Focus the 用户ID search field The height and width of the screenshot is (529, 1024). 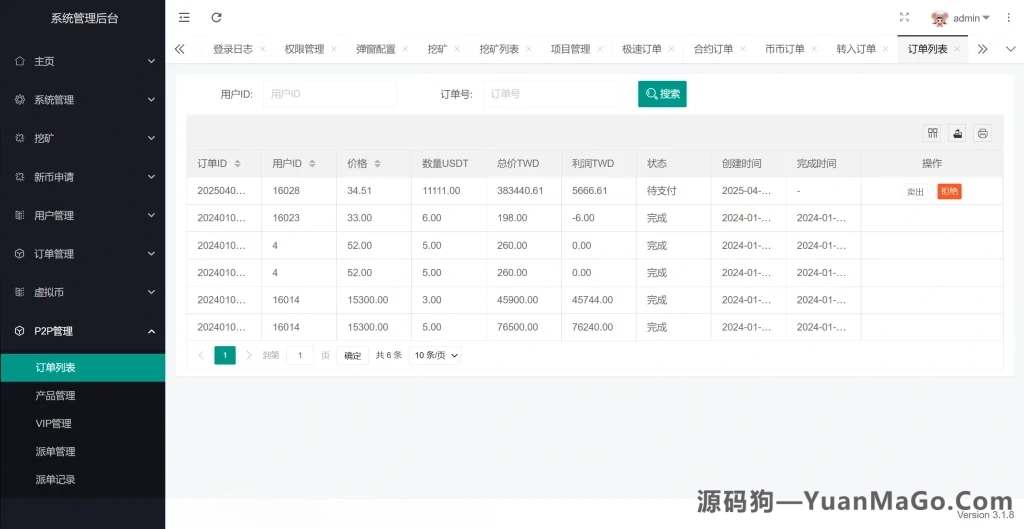pos(330,94)
